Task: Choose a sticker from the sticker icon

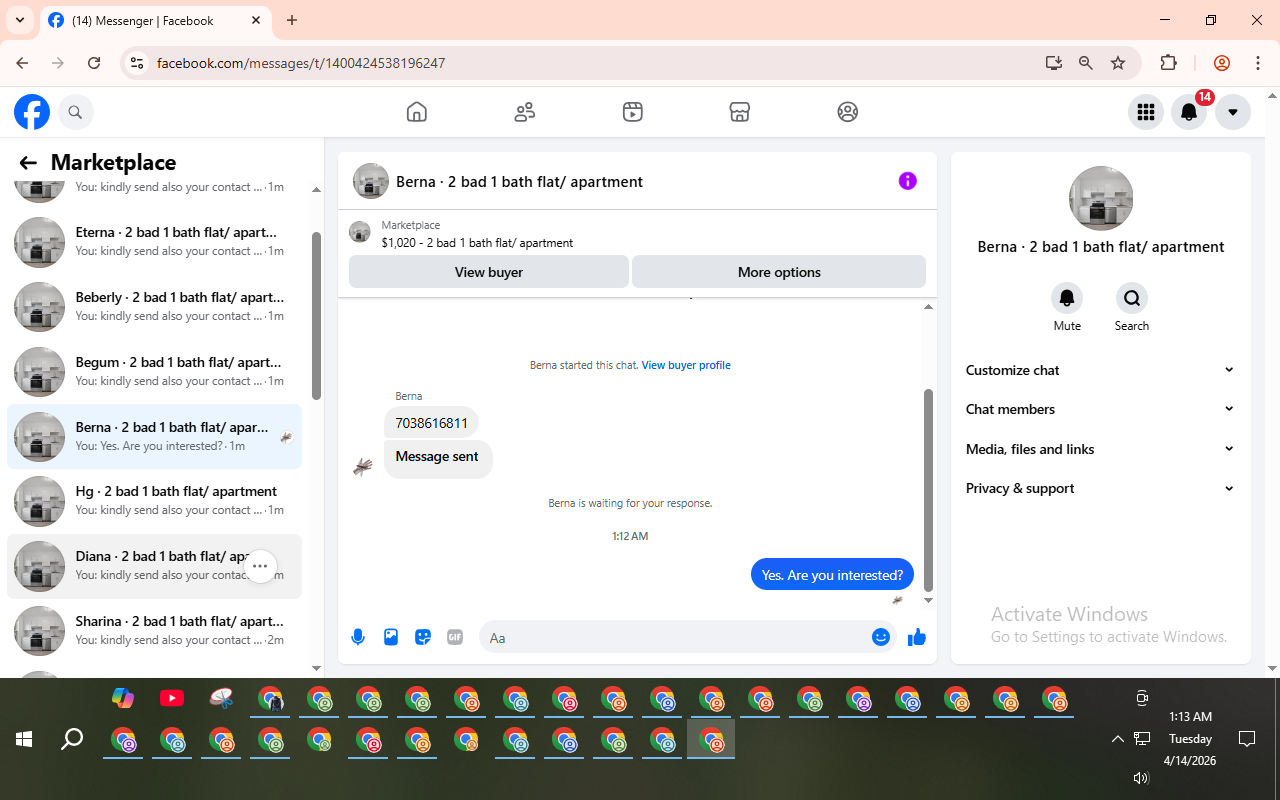Action: pos(423,637)
